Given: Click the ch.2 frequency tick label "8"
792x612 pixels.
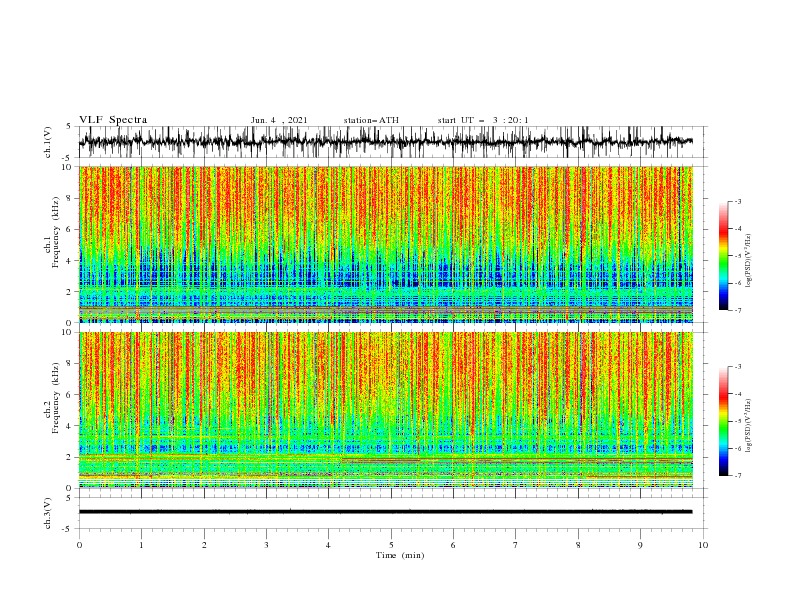Looking at the screenshot, I should [70, 364].
